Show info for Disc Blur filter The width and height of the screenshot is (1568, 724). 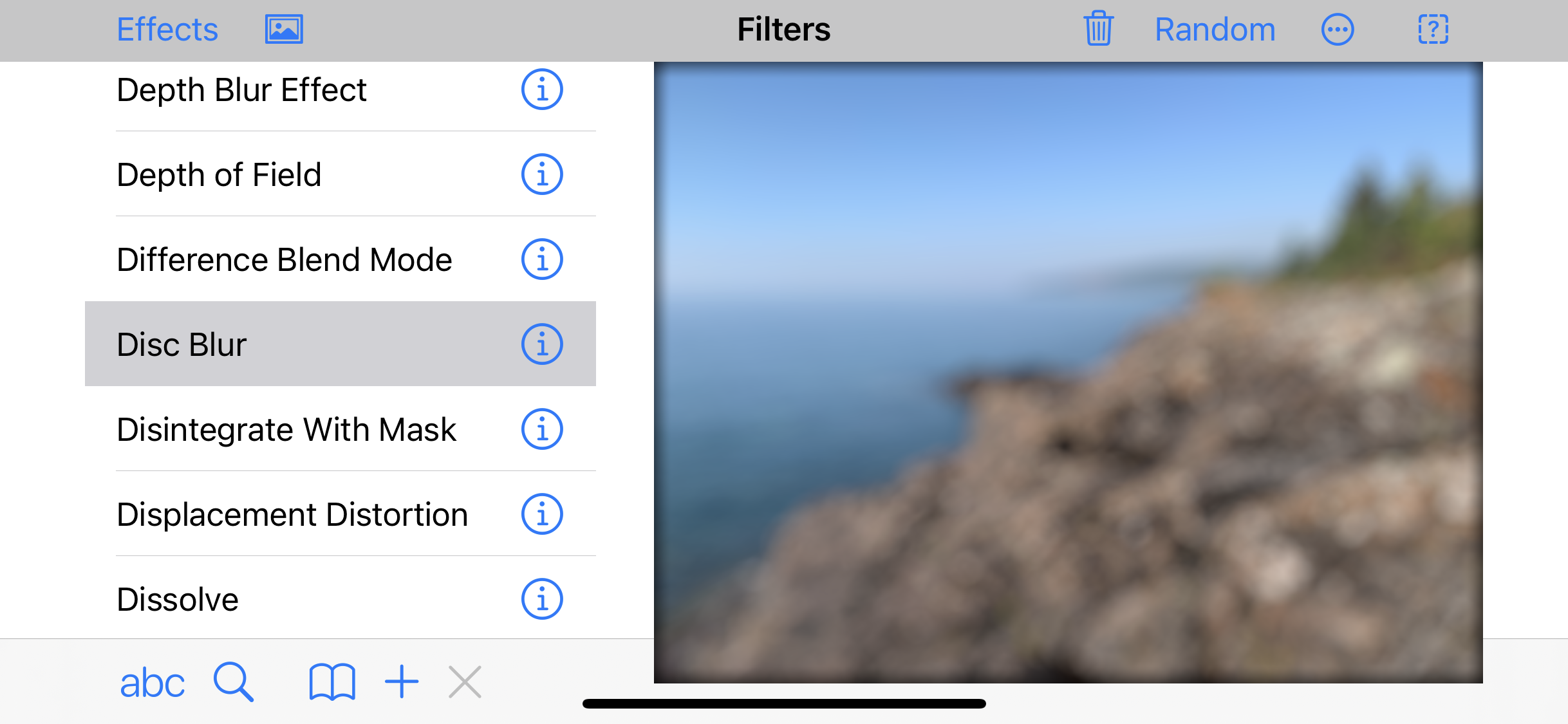(x=542, y=344)
